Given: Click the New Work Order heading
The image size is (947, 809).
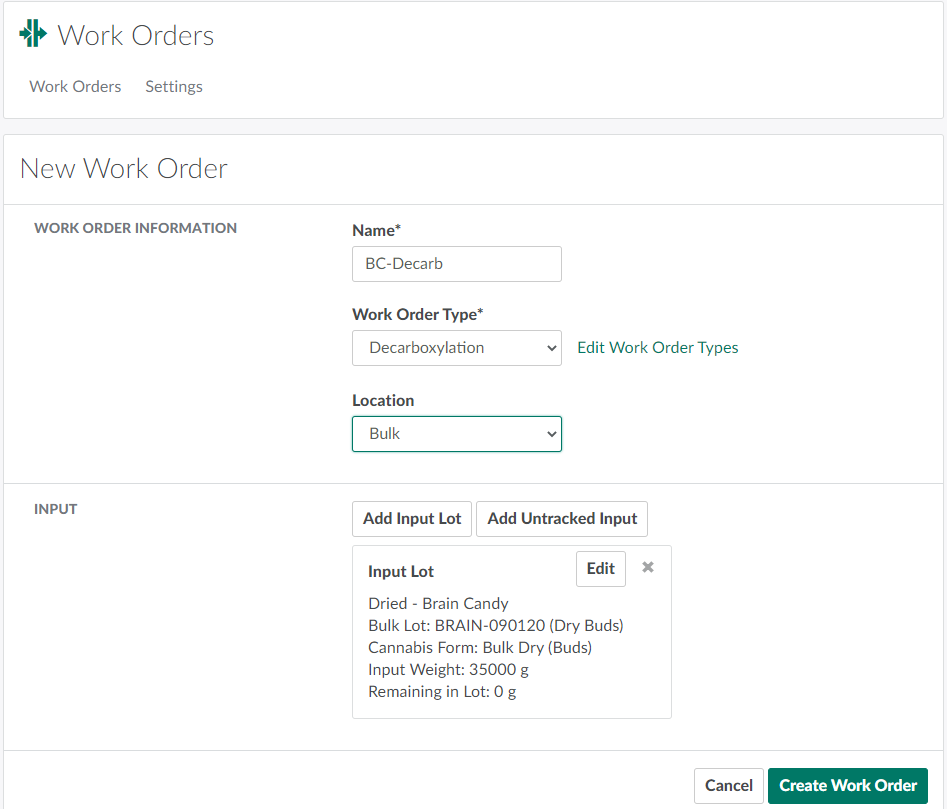Looking at the screenshot, I should click(x=124, y=169).
